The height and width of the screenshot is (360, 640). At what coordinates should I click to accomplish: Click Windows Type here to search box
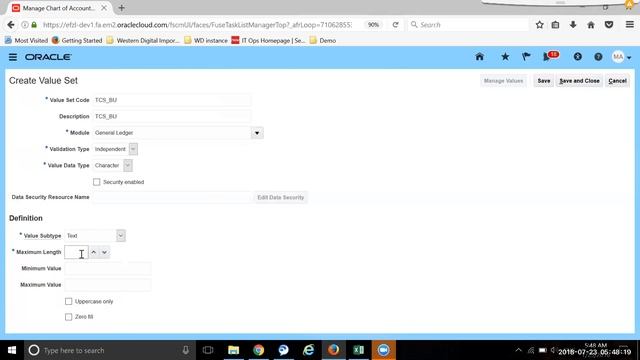pyautogui.click(x=109, y=350)
